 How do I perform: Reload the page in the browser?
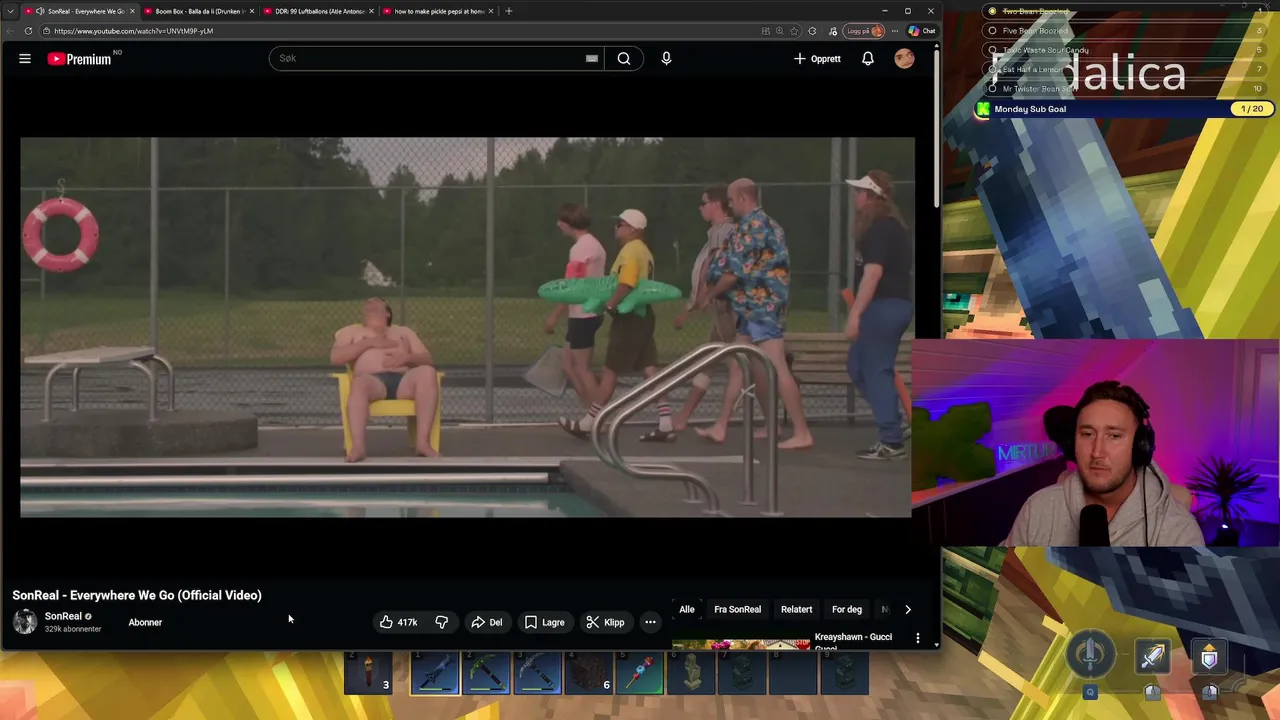pyautogui.click(x=28, y=31)
